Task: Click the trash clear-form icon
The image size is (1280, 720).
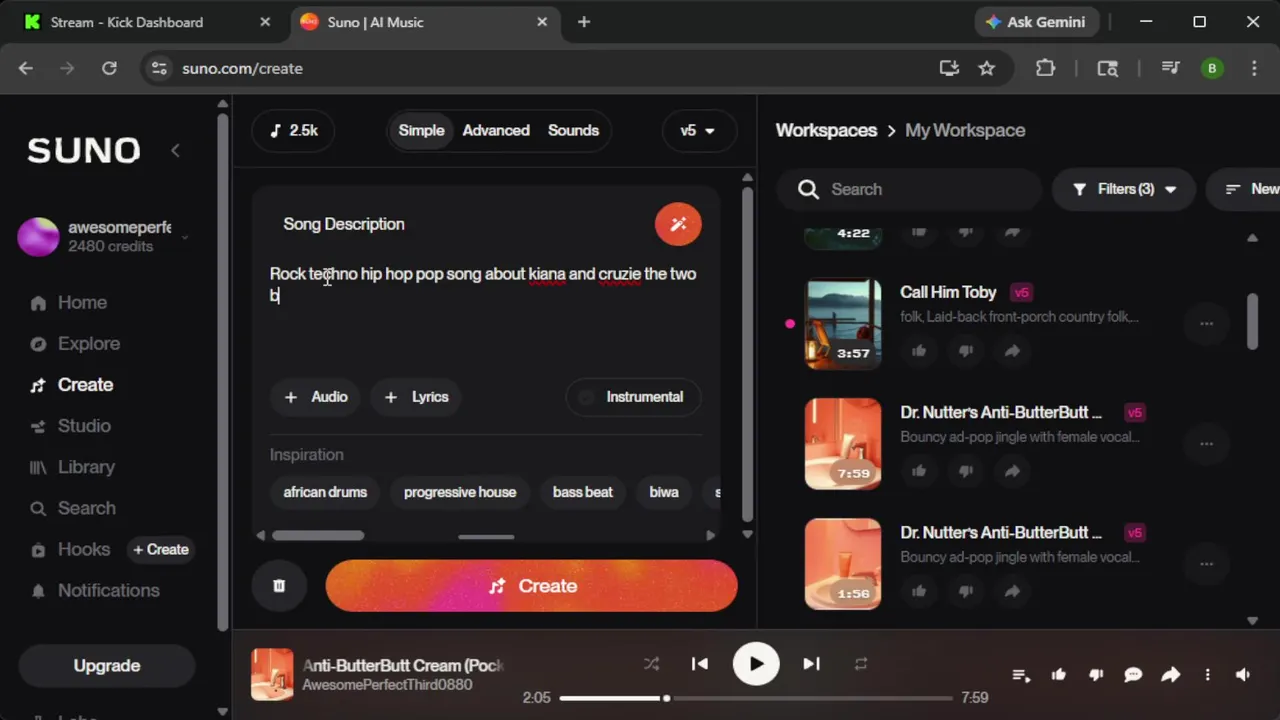Action: 279,586
